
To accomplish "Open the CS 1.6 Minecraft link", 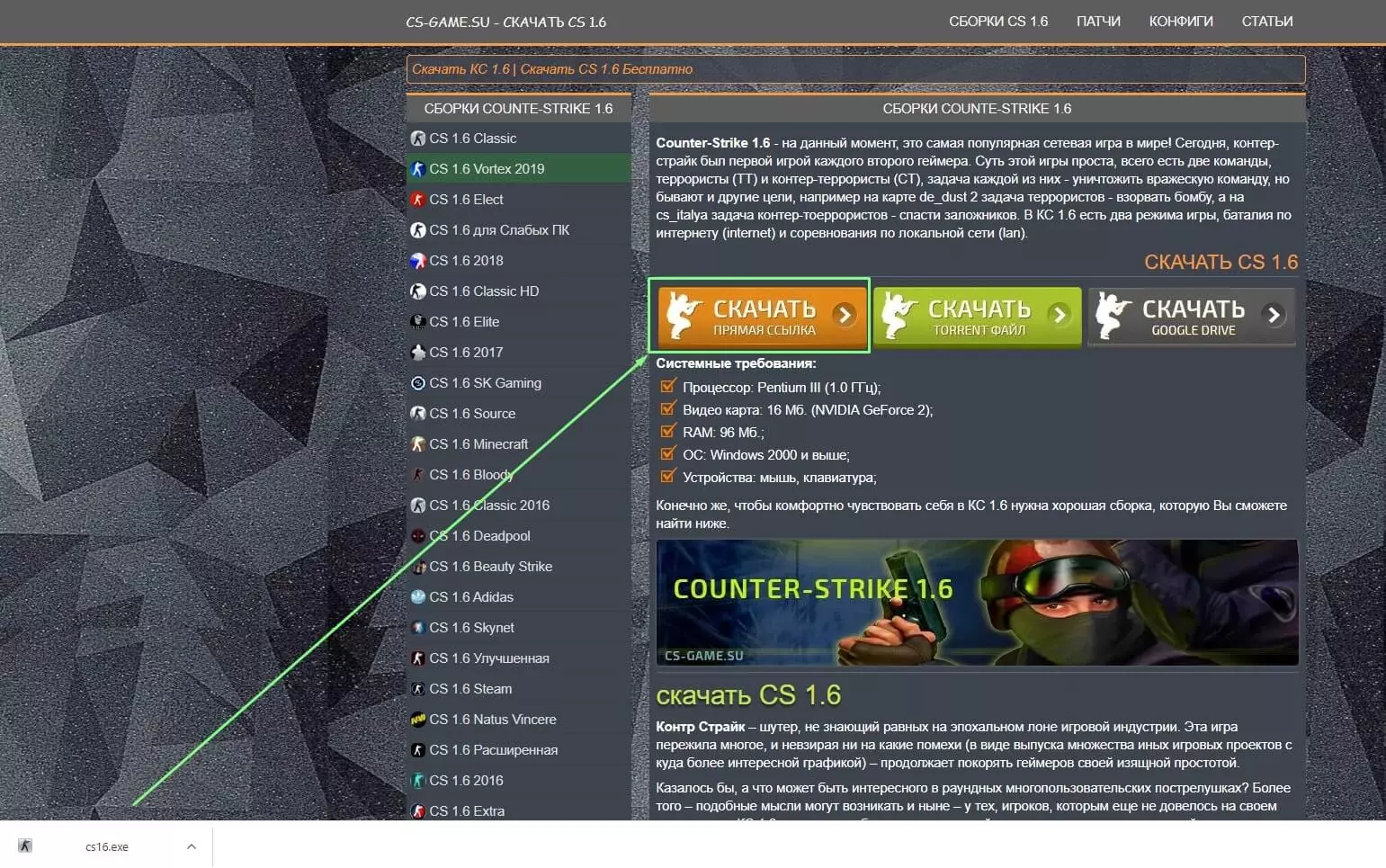I will click(x=478, y=444).
